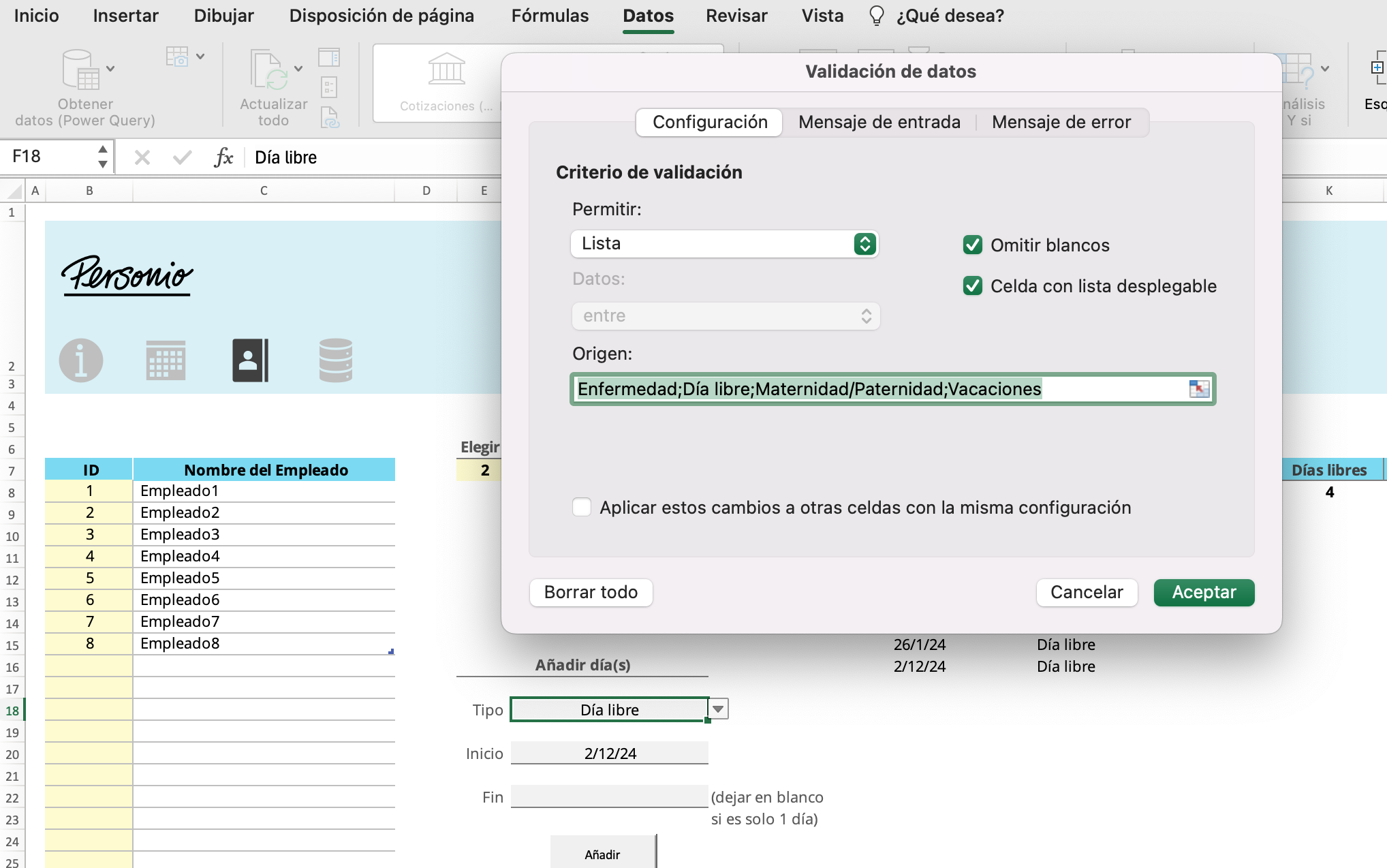
Task: Open the Obtener datos dropdown arrow
Action: point(110,69)
